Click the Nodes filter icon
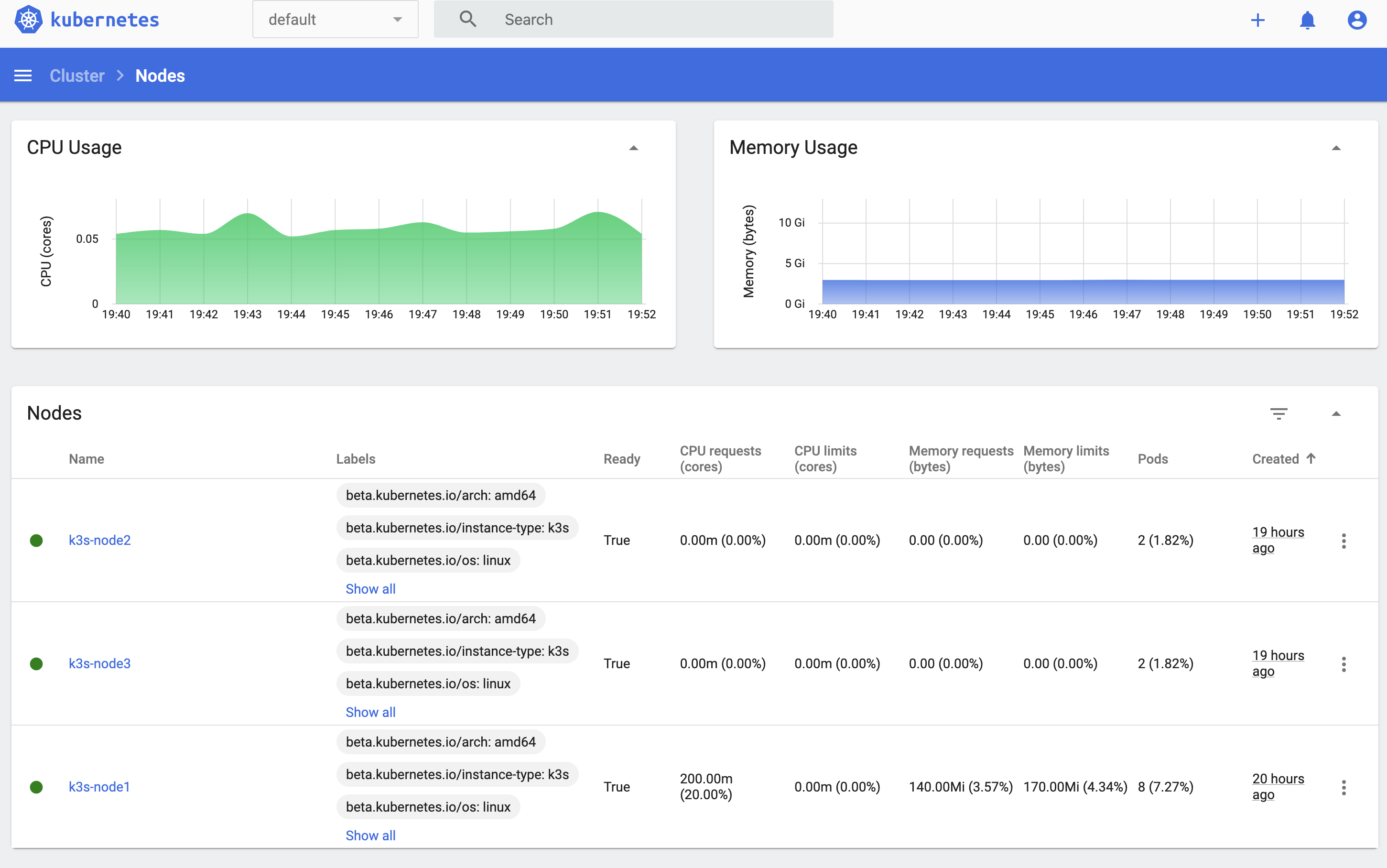The height and width of the screenshot is (868, 1387). [1279, 413]
